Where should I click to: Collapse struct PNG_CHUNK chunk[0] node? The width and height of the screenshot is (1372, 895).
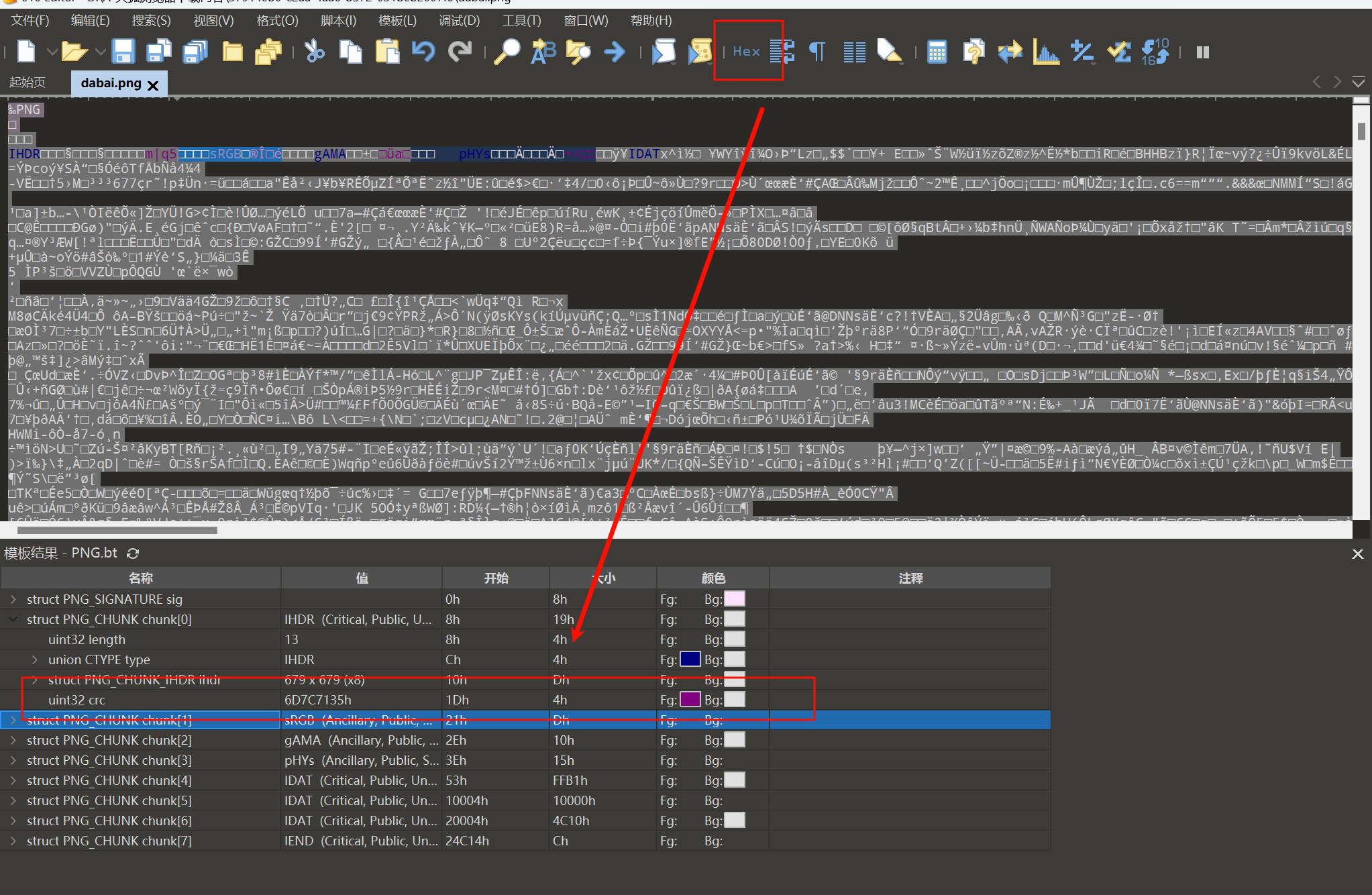(x=13, y=619)
